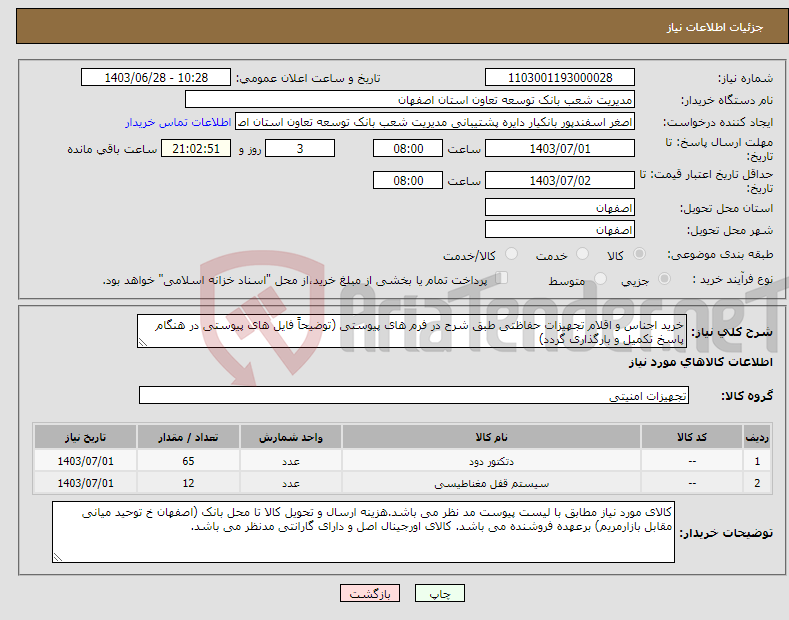Viewport: 789px width, 620px height.
Task: Click the resize handle of buyer notes area
Action: [57, 557]
